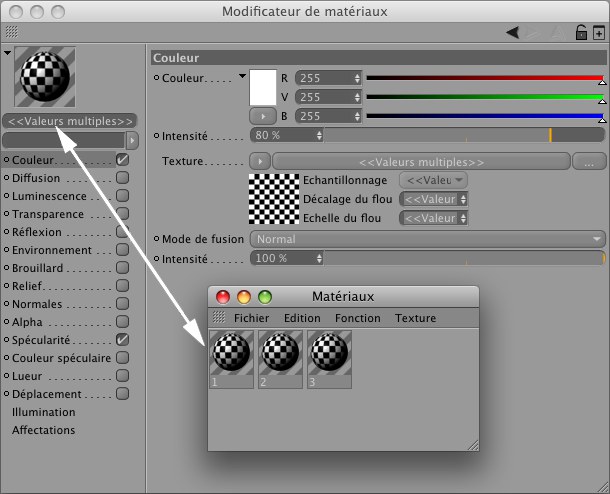Click the Matériaux grip handle icon
The width and height of the screenshot is (610, 494).
[218, 318]
